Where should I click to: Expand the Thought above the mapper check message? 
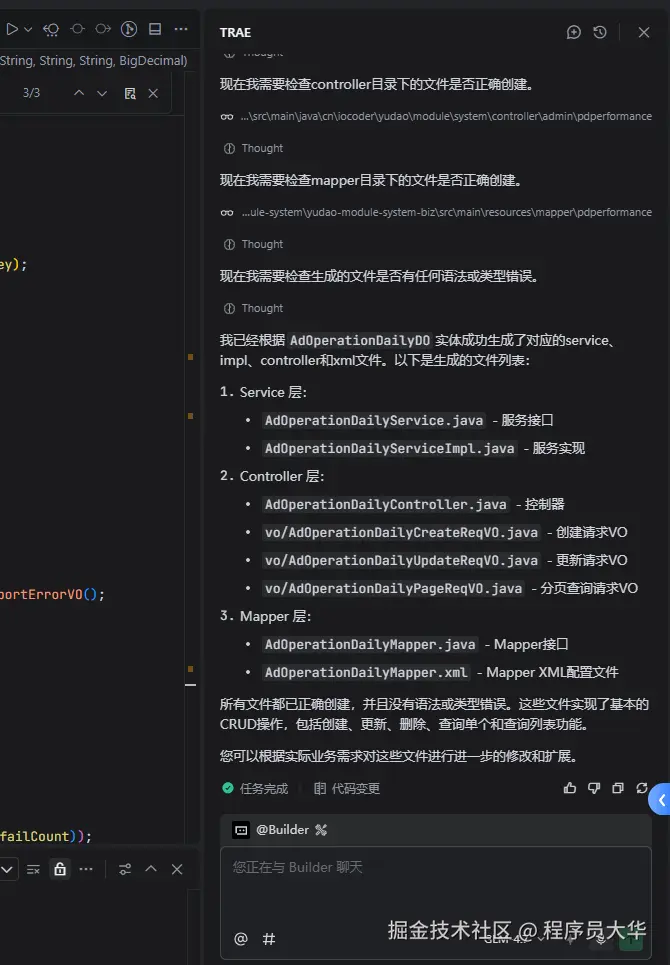tap(253, 148)
